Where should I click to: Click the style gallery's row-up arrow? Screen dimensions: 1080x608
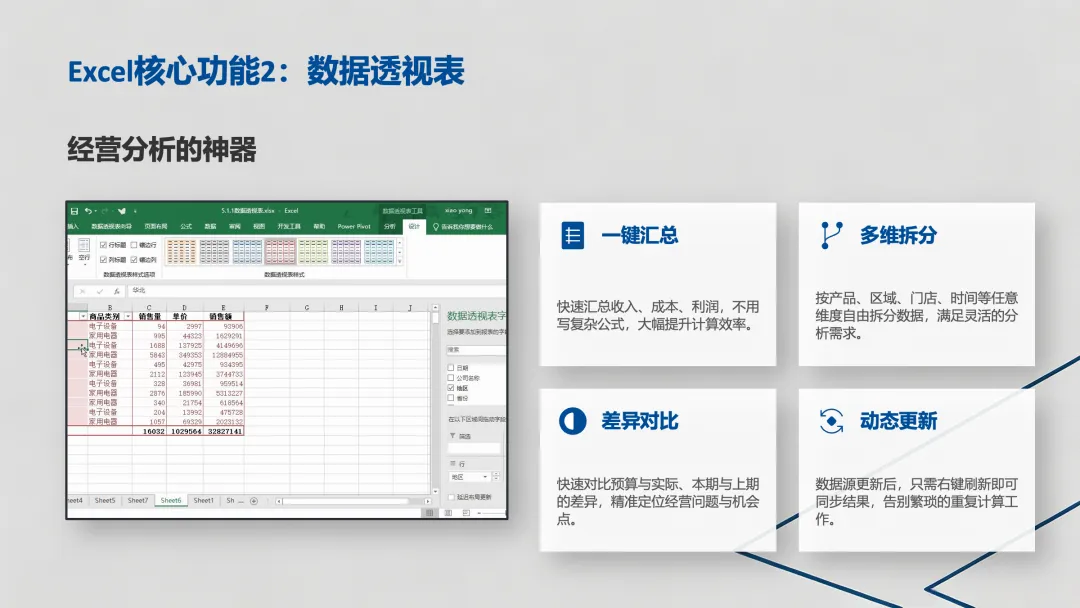click(x=399, y=243)
